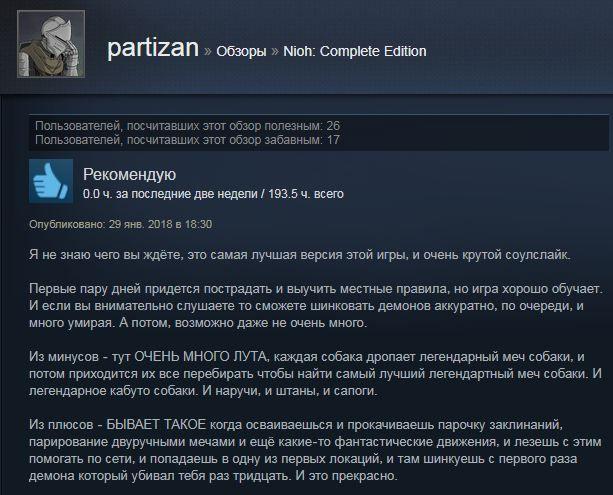This screenshot has width=613, height=495.
Task: Click the sentence starting Я не знаю чего
Action: (300, 255)
